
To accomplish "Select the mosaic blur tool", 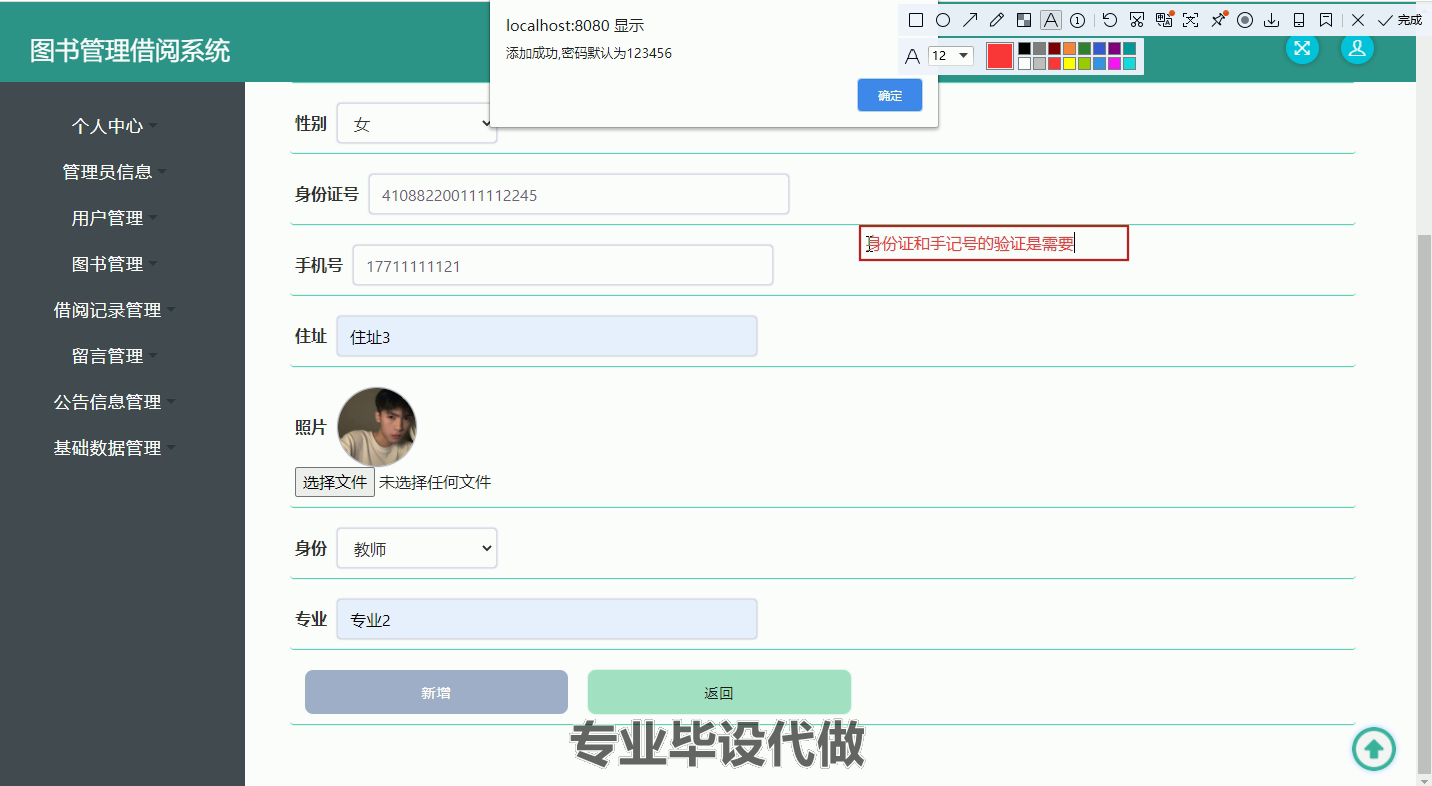I will tap(1024, 20).
